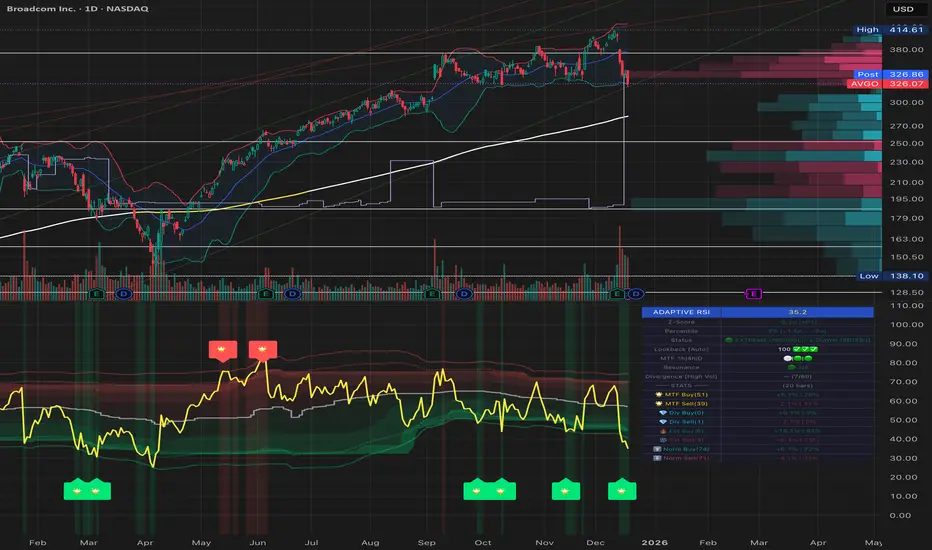Click the 250.00 price axis label
Image resolution: width=932 pixels, height=550 pixels.
pyautogui.click(x=906, y=143)
